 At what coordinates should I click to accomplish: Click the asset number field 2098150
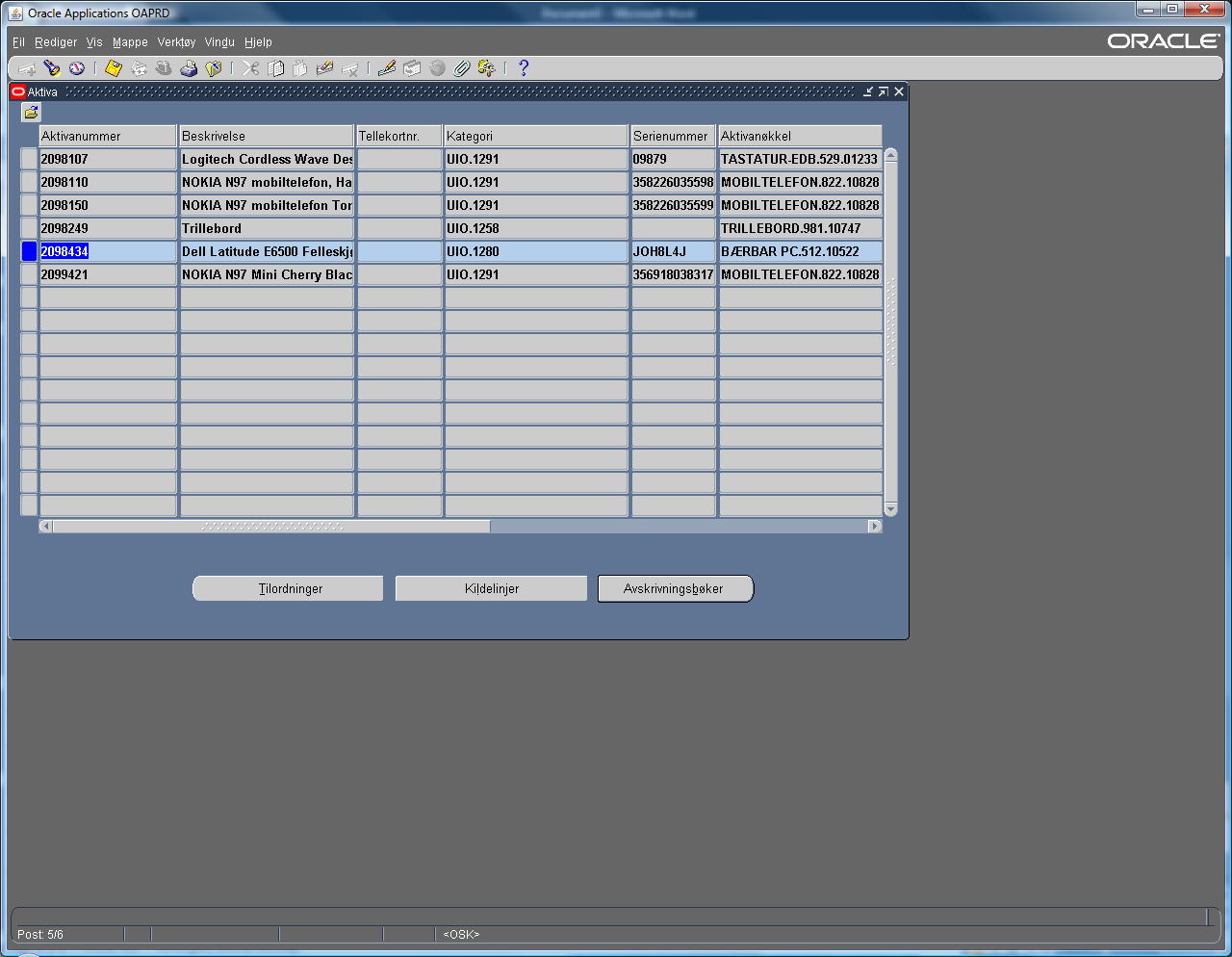[x=108, y=205]
